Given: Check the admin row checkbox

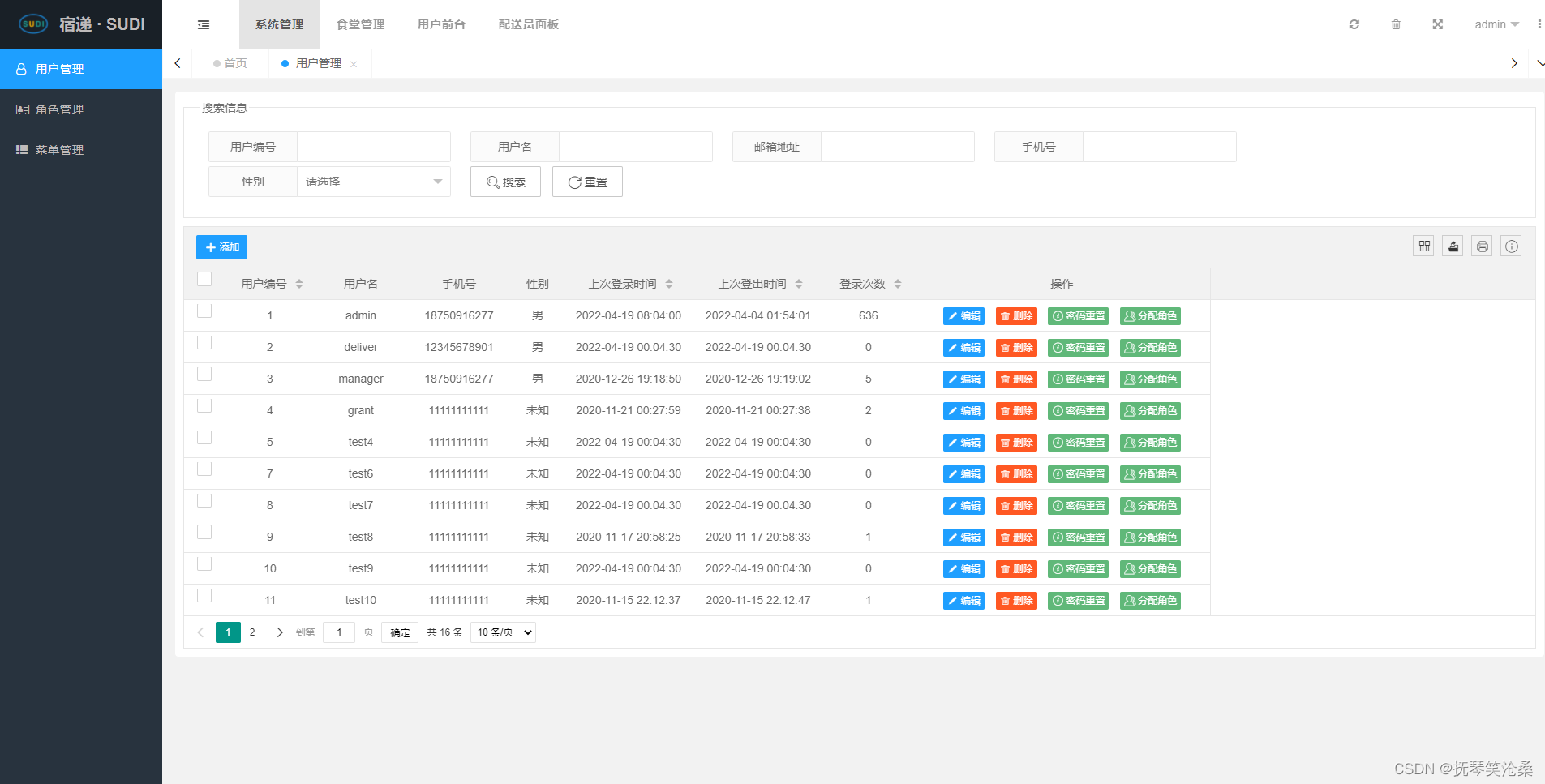Looking at the screenshot, I should point(204,311).
